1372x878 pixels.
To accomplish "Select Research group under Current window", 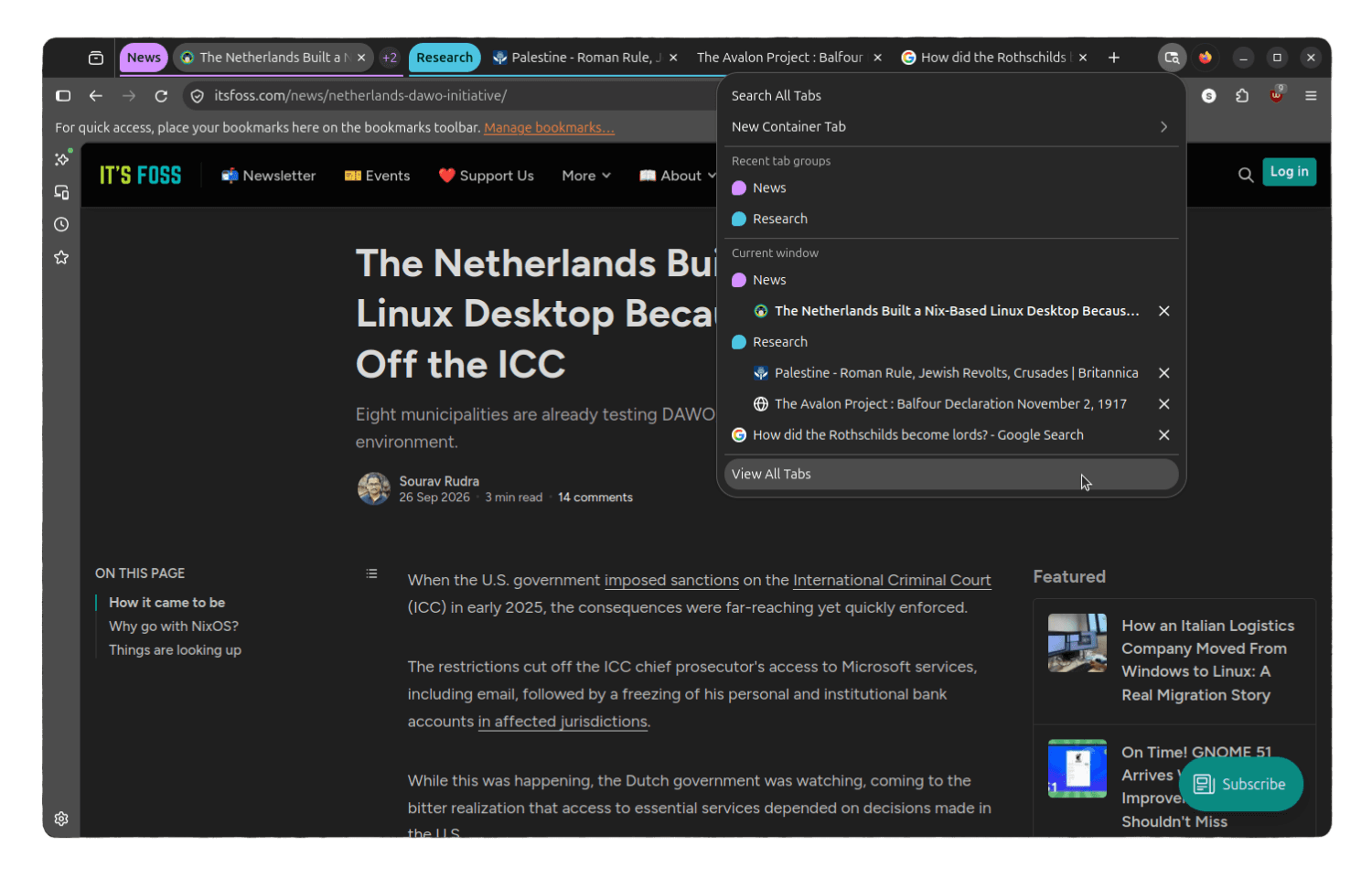I will pyautogui.click(x=951, y=342).
